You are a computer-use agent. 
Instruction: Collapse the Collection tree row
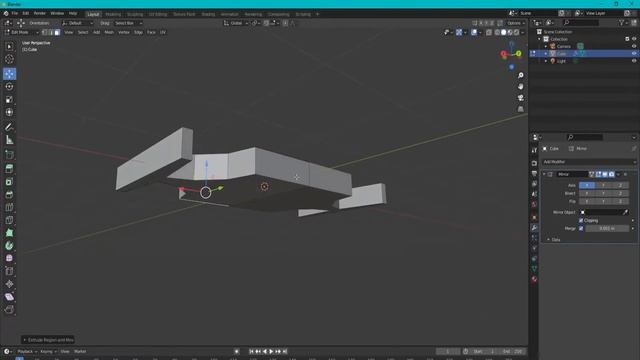(x=540, y=39)
